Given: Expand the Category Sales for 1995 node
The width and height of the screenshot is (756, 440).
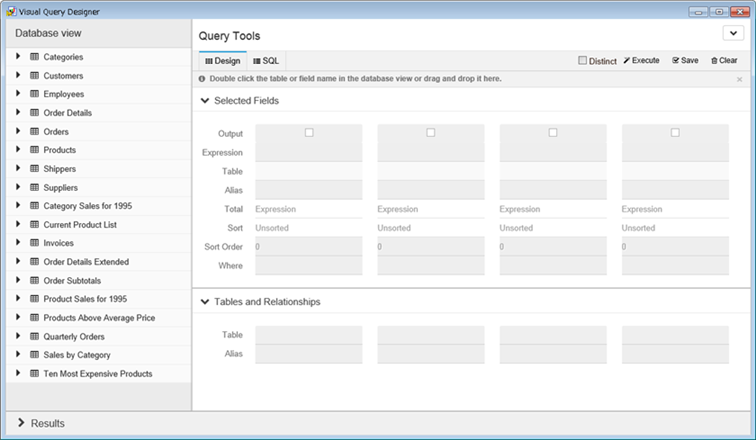Looking at the screenshot, I should 18,205.
